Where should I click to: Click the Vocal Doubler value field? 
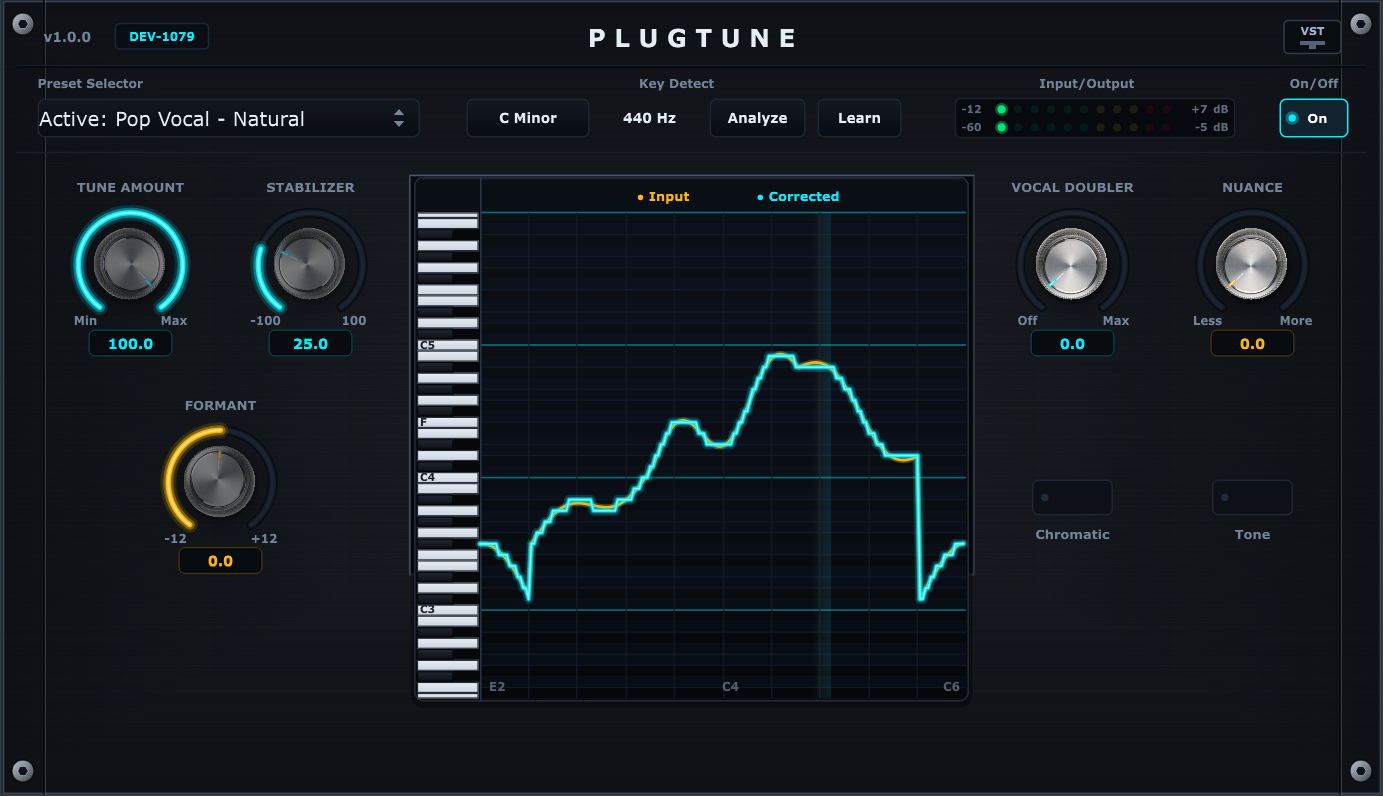[x=1072, y=343]
